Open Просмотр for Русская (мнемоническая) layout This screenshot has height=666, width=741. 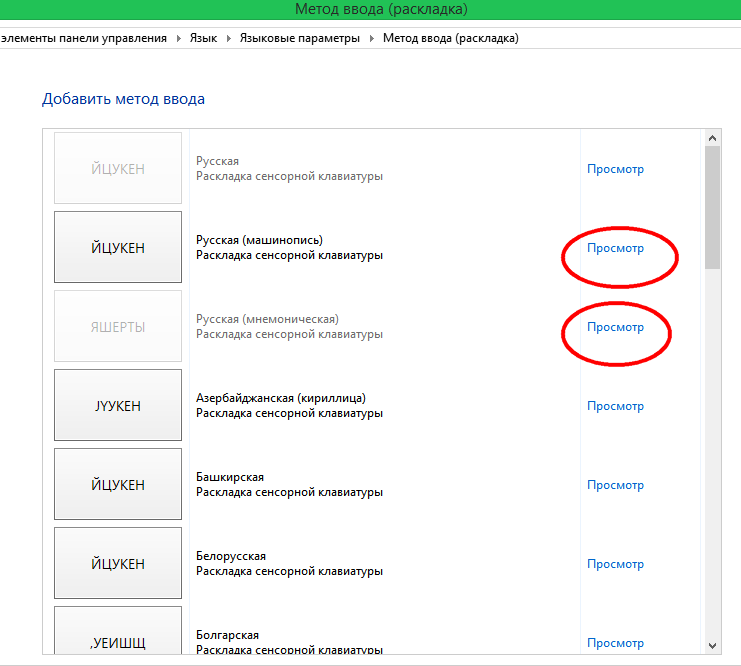(x=615, y=327)
